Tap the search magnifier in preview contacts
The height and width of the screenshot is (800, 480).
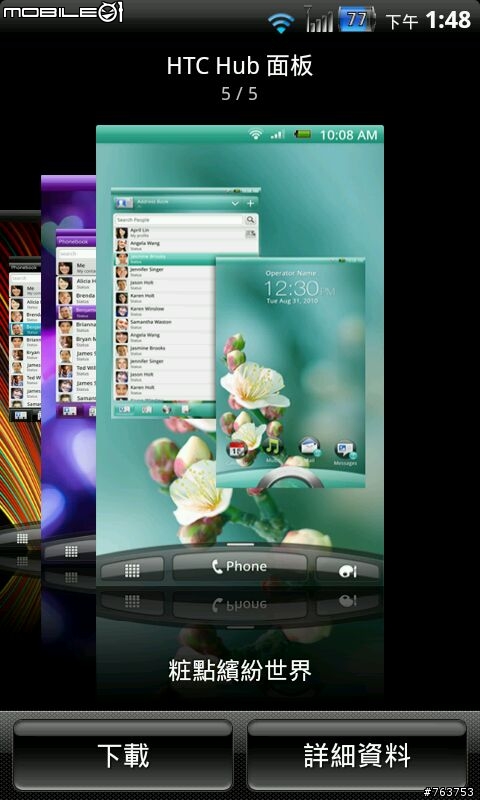(250, 220)
